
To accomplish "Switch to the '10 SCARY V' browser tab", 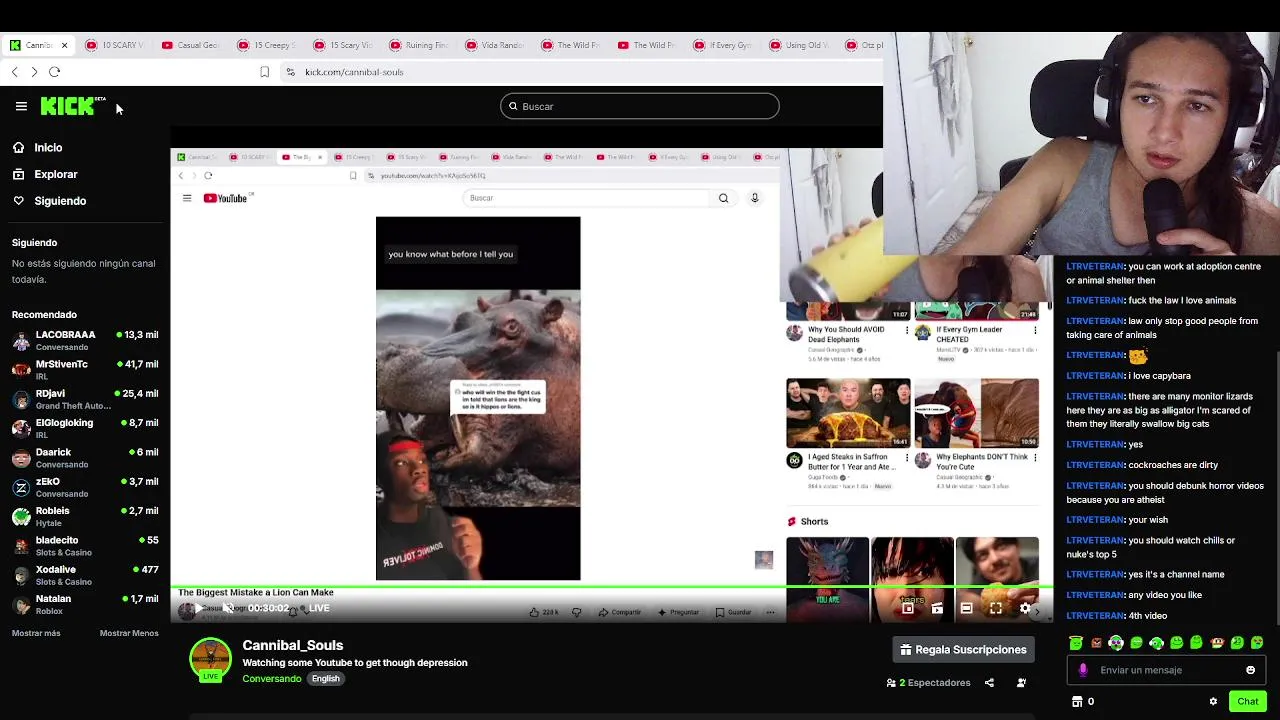I will click(115, 45).
